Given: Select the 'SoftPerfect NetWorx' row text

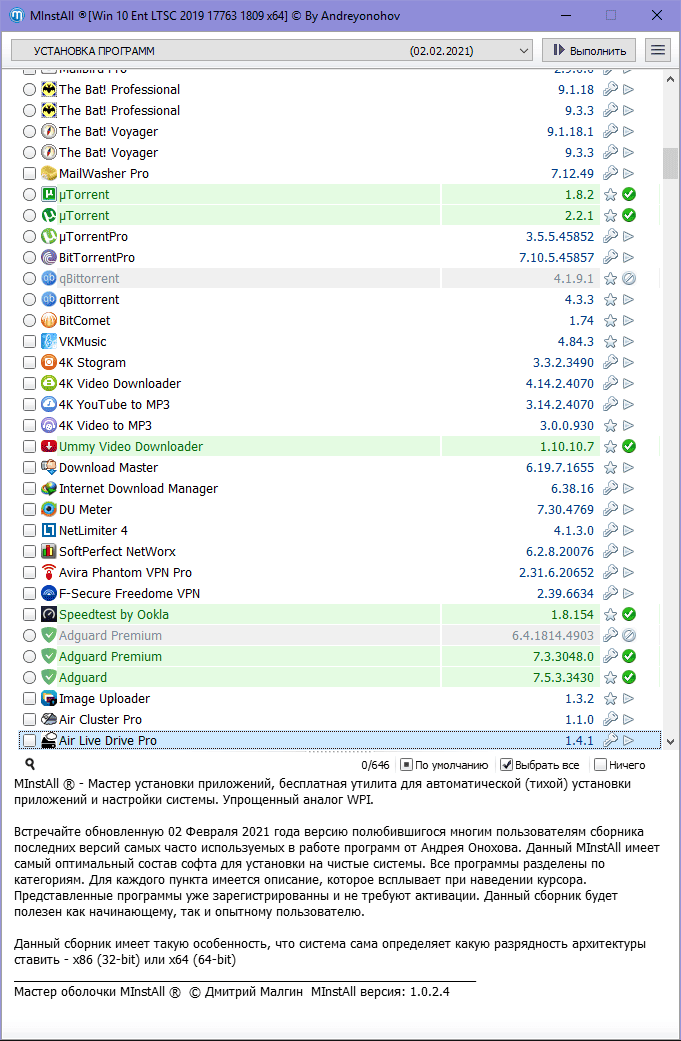Looking at the screenshot, I should (117, 552).
